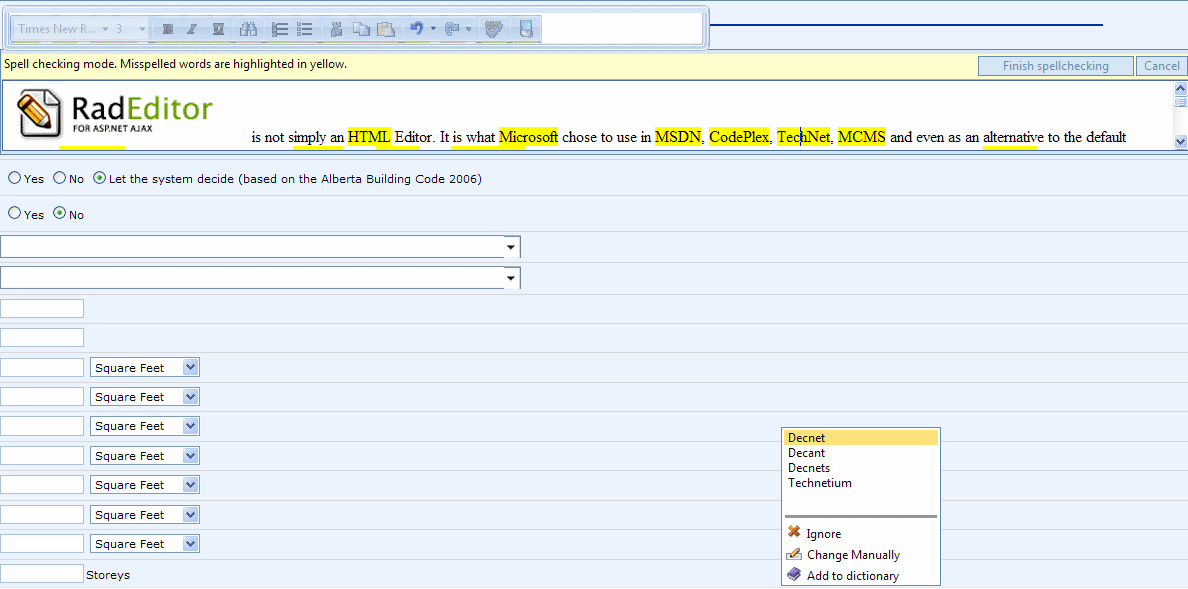1188x589 pixels.
Task: Open Find and Replace via binoculars icon
Action: [x=248, y=29]
